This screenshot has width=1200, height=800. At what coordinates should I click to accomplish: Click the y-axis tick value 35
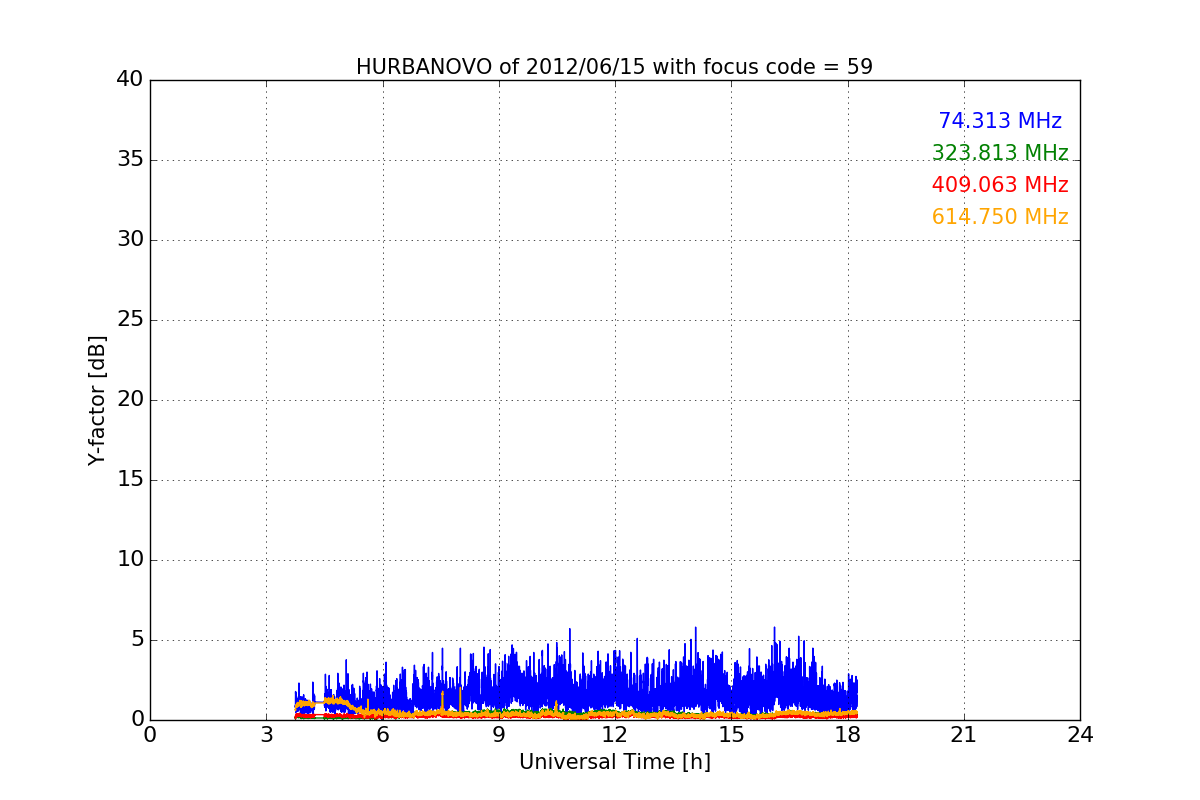pos(130,160)
